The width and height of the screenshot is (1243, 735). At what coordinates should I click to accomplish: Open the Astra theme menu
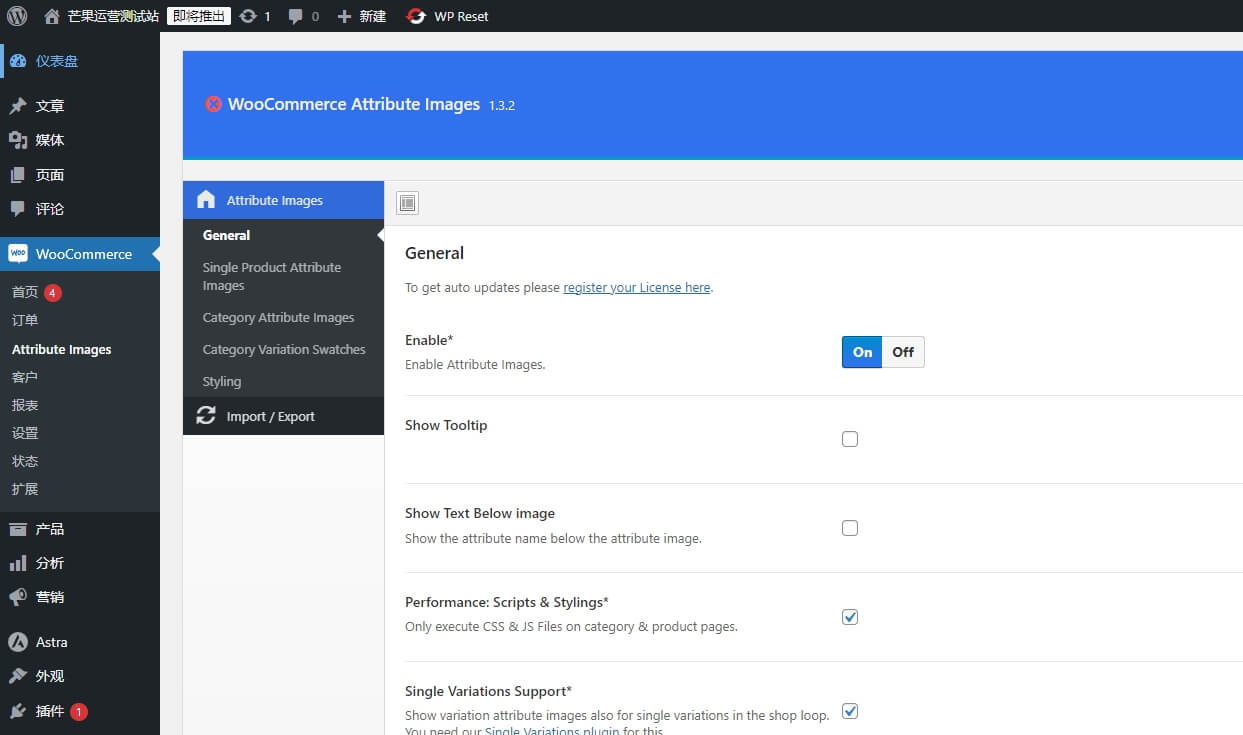[51, 642]
